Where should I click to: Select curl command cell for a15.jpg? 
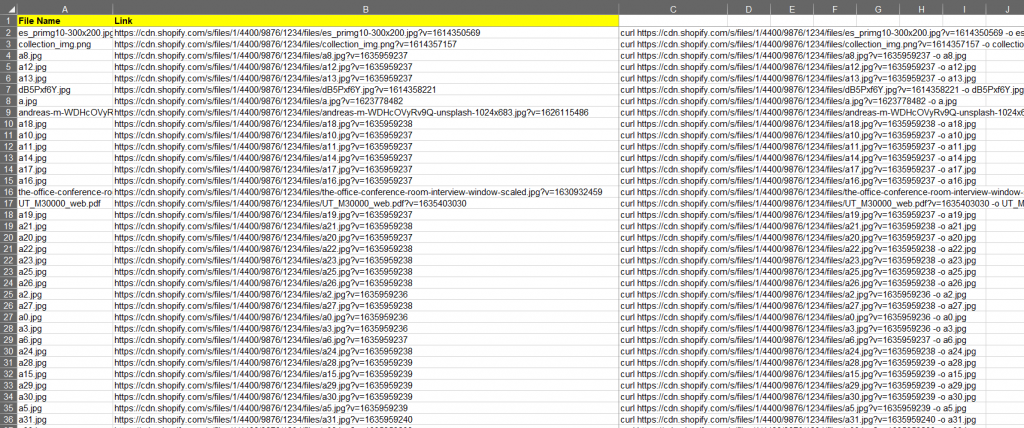point(673,374)
